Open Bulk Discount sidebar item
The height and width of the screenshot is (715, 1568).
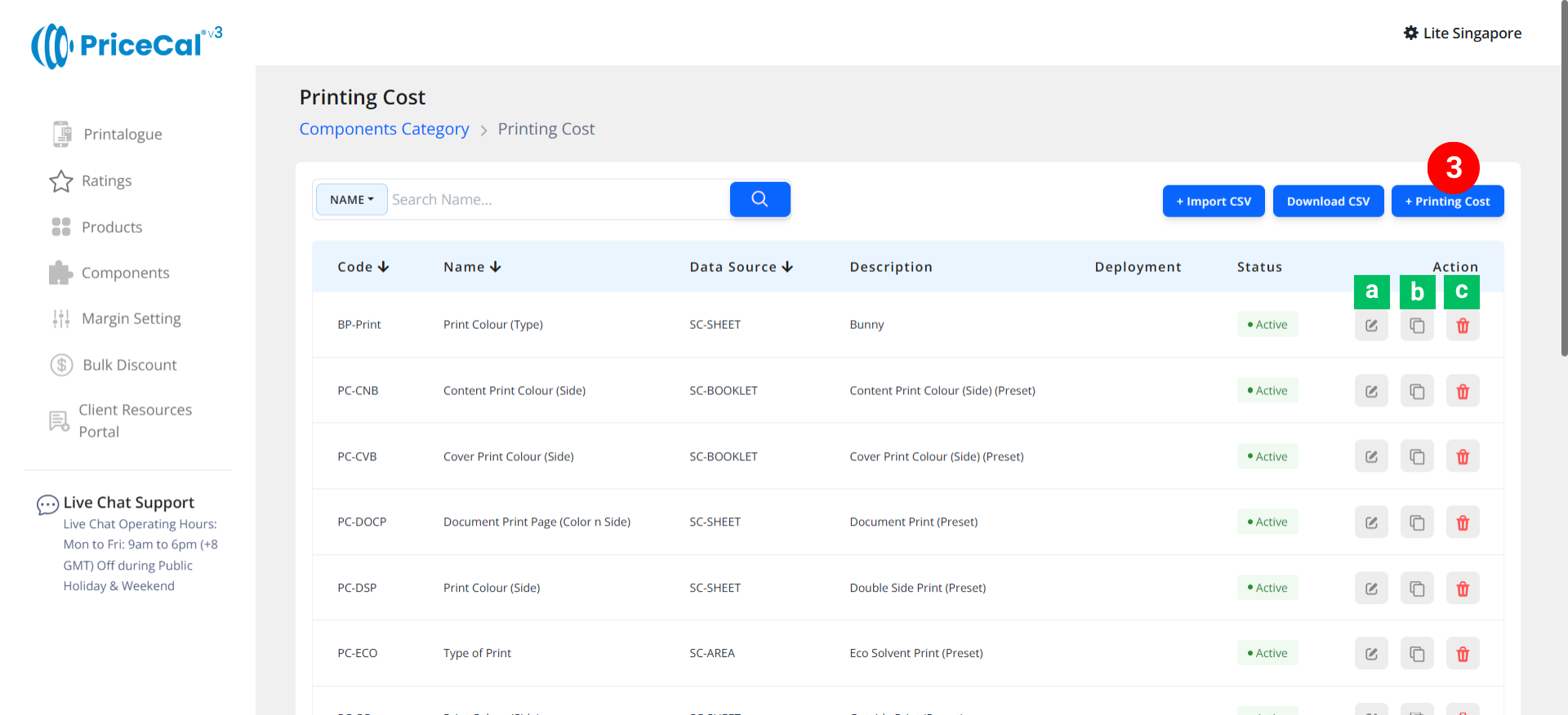tap(129, 365)
